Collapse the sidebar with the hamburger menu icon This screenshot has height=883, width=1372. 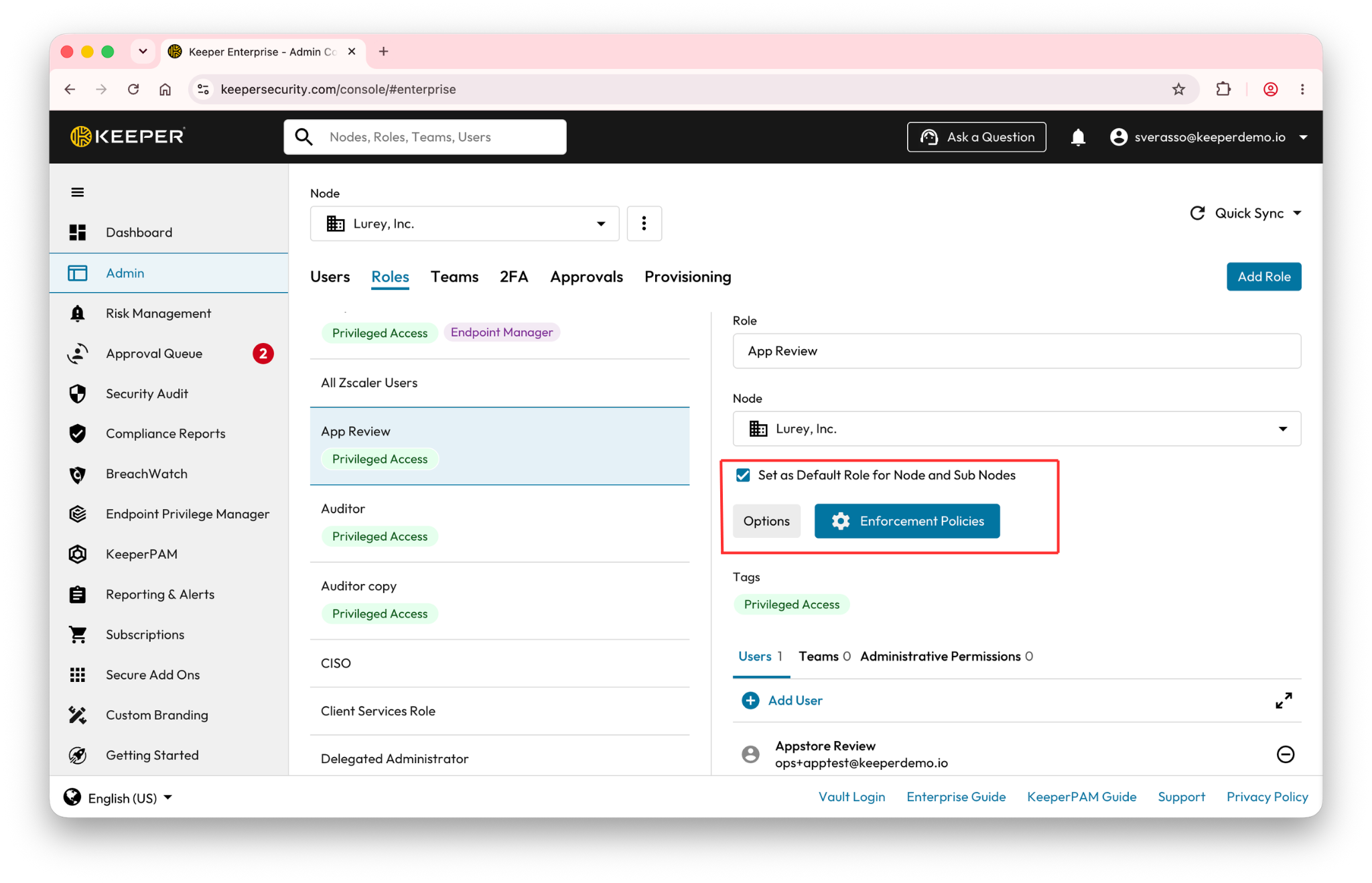point(78,192)
